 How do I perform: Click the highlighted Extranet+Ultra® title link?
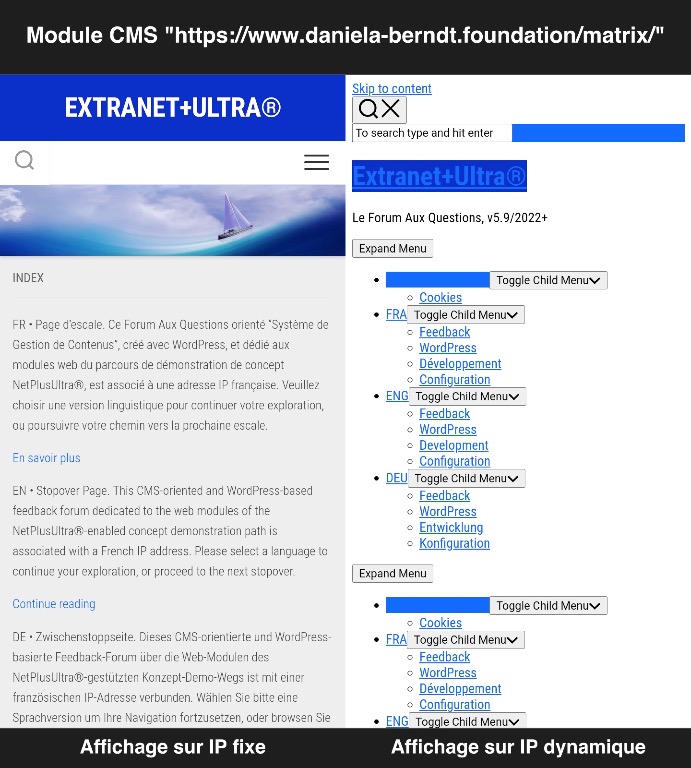tap(439, 177)
